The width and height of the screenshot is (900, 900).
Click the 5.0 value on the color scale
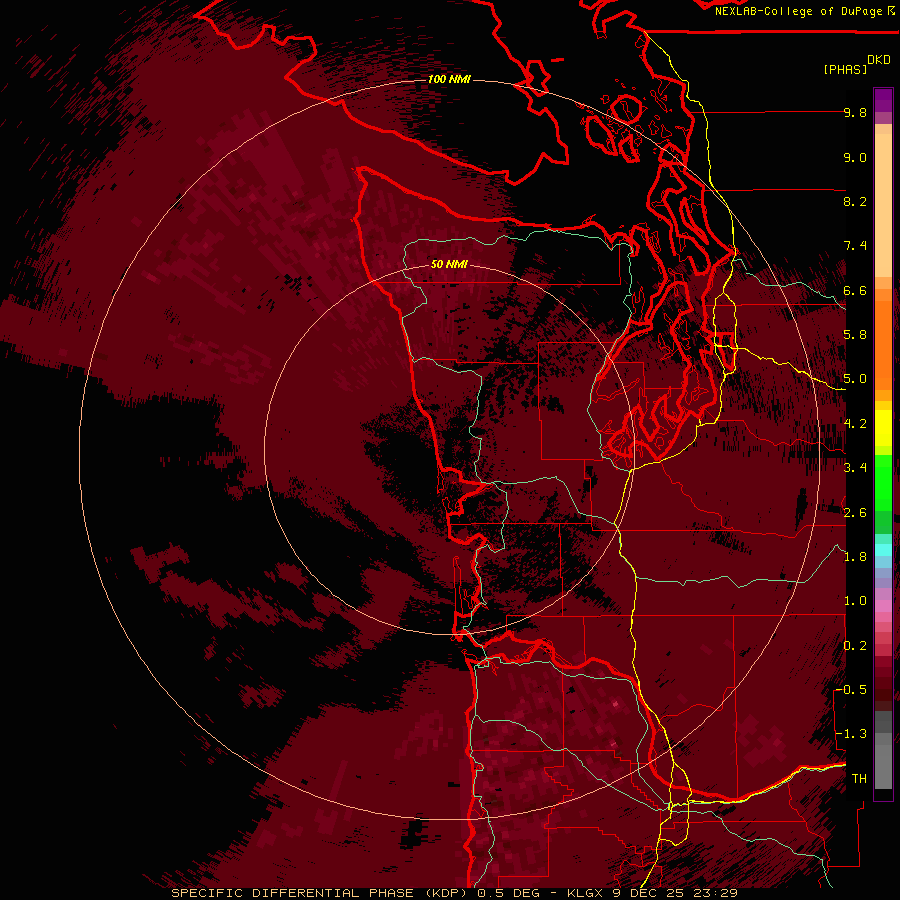[x=855, y=379]
